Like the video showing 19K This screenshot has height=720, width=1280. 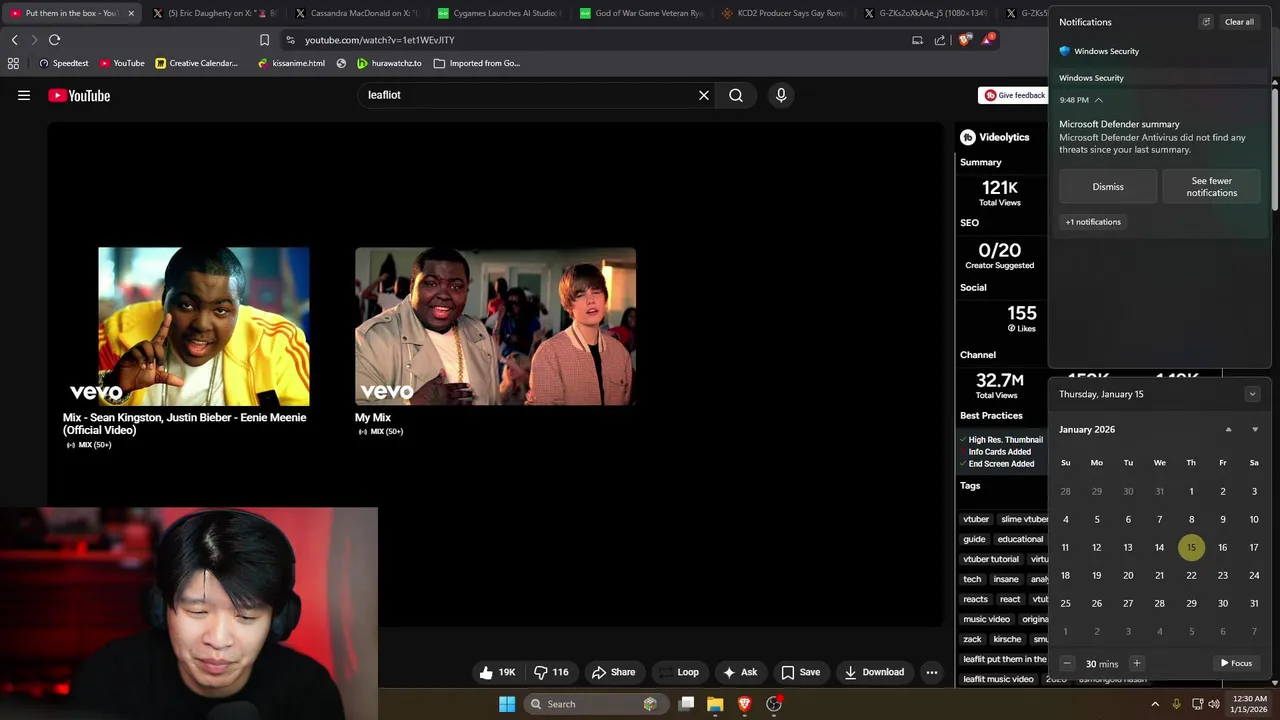pos(497,672)
